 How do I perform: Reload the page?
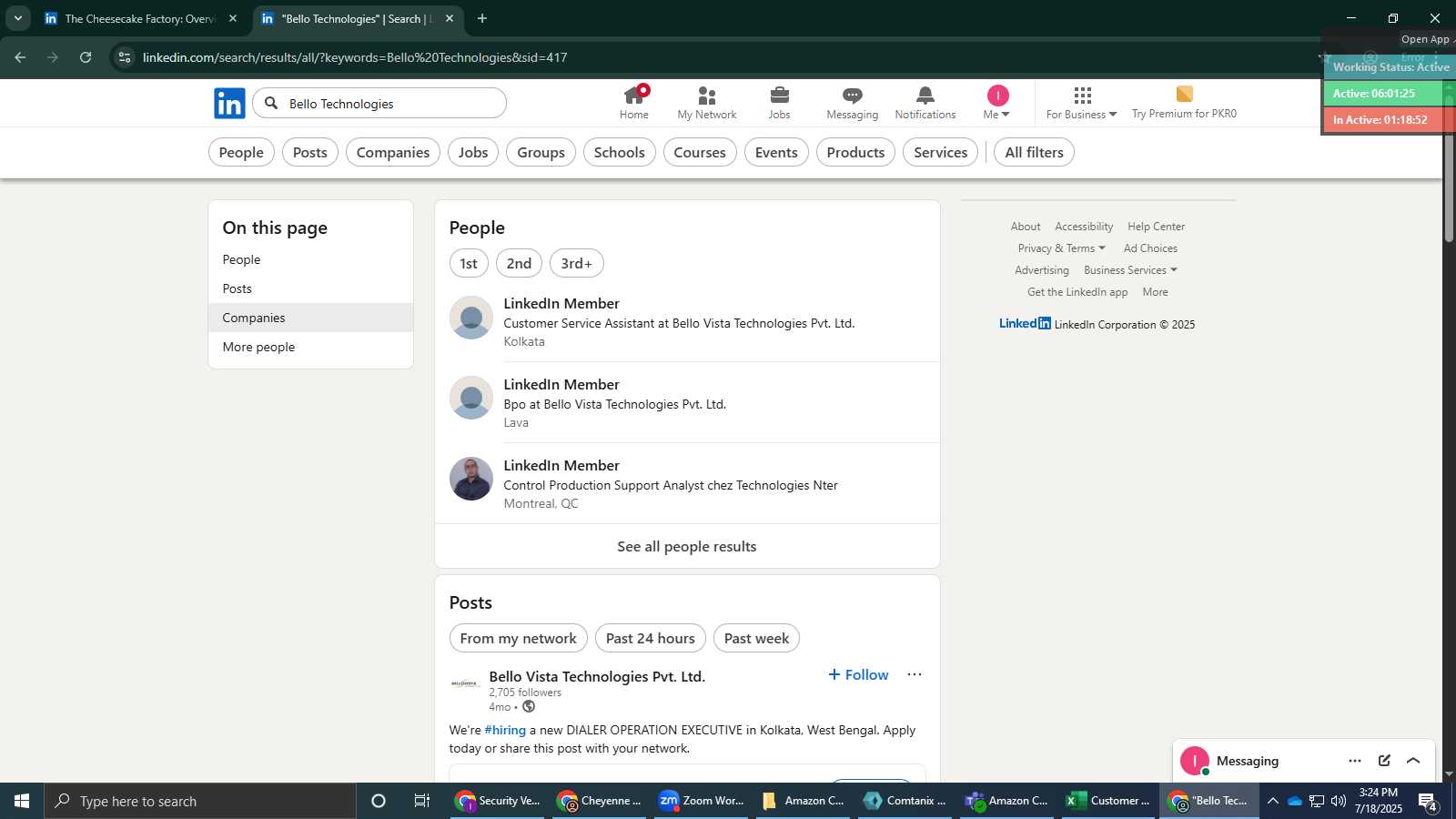tap(86, 57)
